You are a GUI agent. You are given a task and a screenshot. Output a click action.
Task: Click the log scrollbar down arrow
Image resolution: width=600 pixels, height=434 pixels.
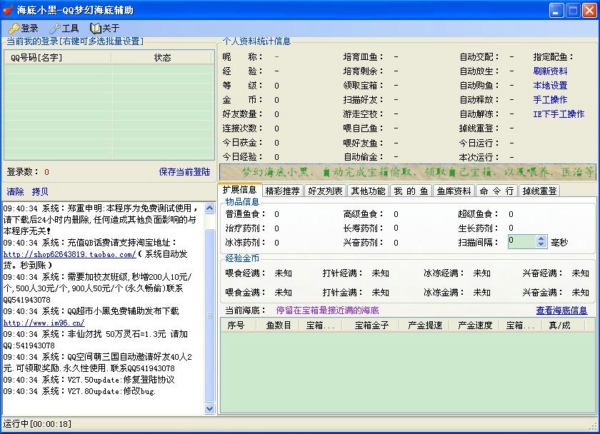[210, 409]
